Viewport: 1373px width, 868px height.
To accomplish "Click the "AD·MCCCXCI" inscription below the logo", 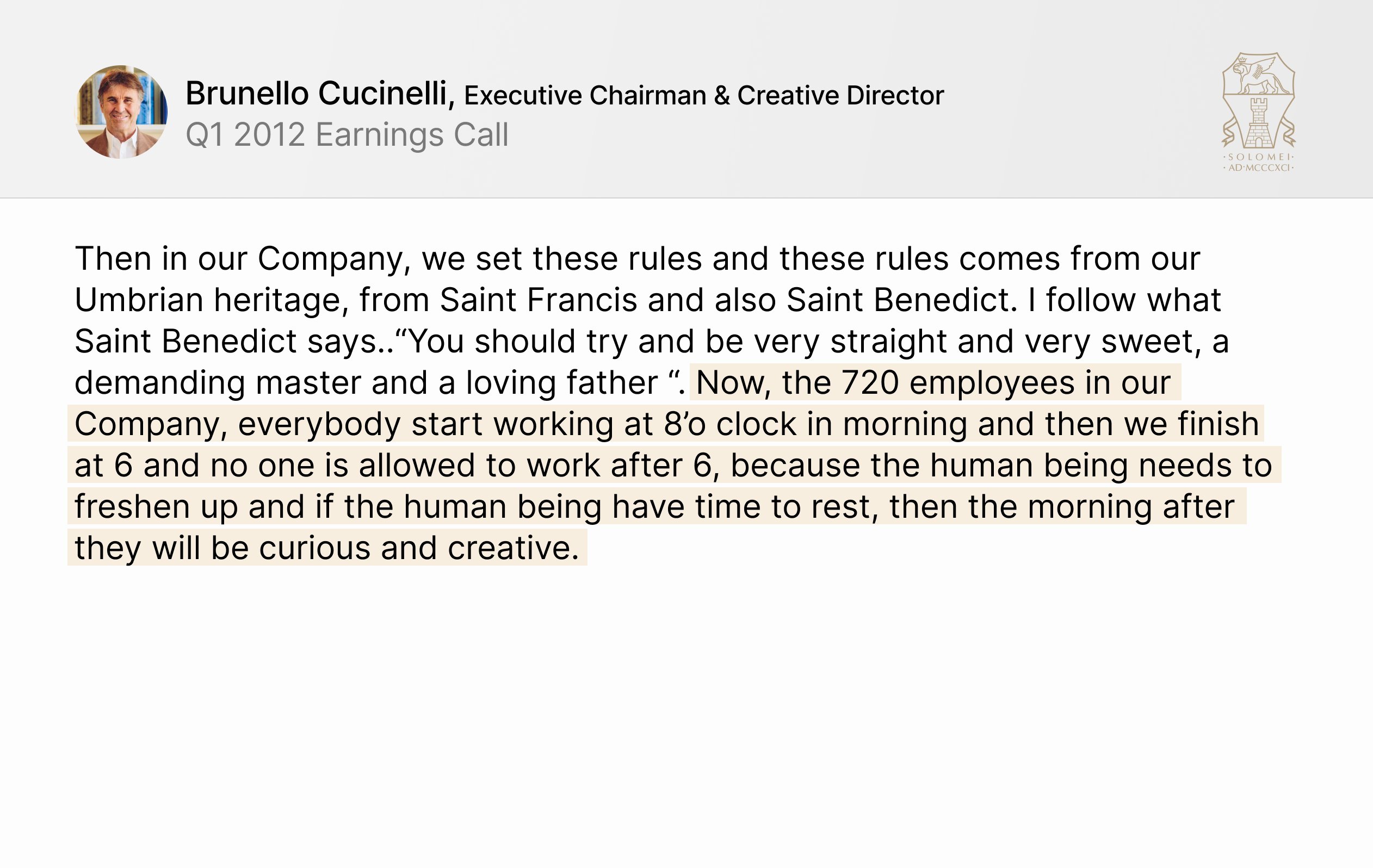I will point(1258,168).
